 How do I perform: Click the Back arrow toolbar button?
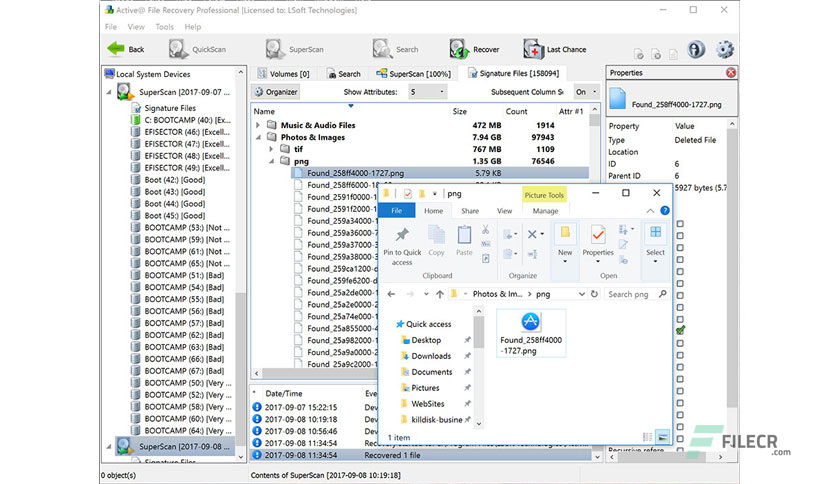(x=126, y=49)
